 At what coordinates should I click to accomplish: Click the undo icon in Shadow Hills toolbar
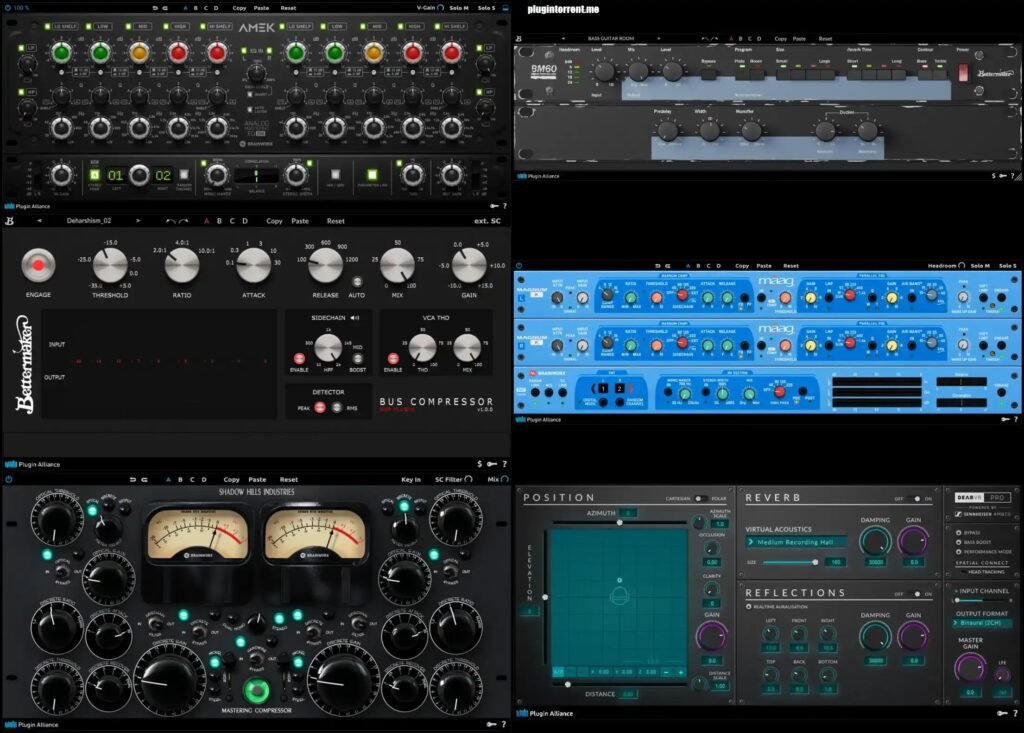tap(133, 480)
